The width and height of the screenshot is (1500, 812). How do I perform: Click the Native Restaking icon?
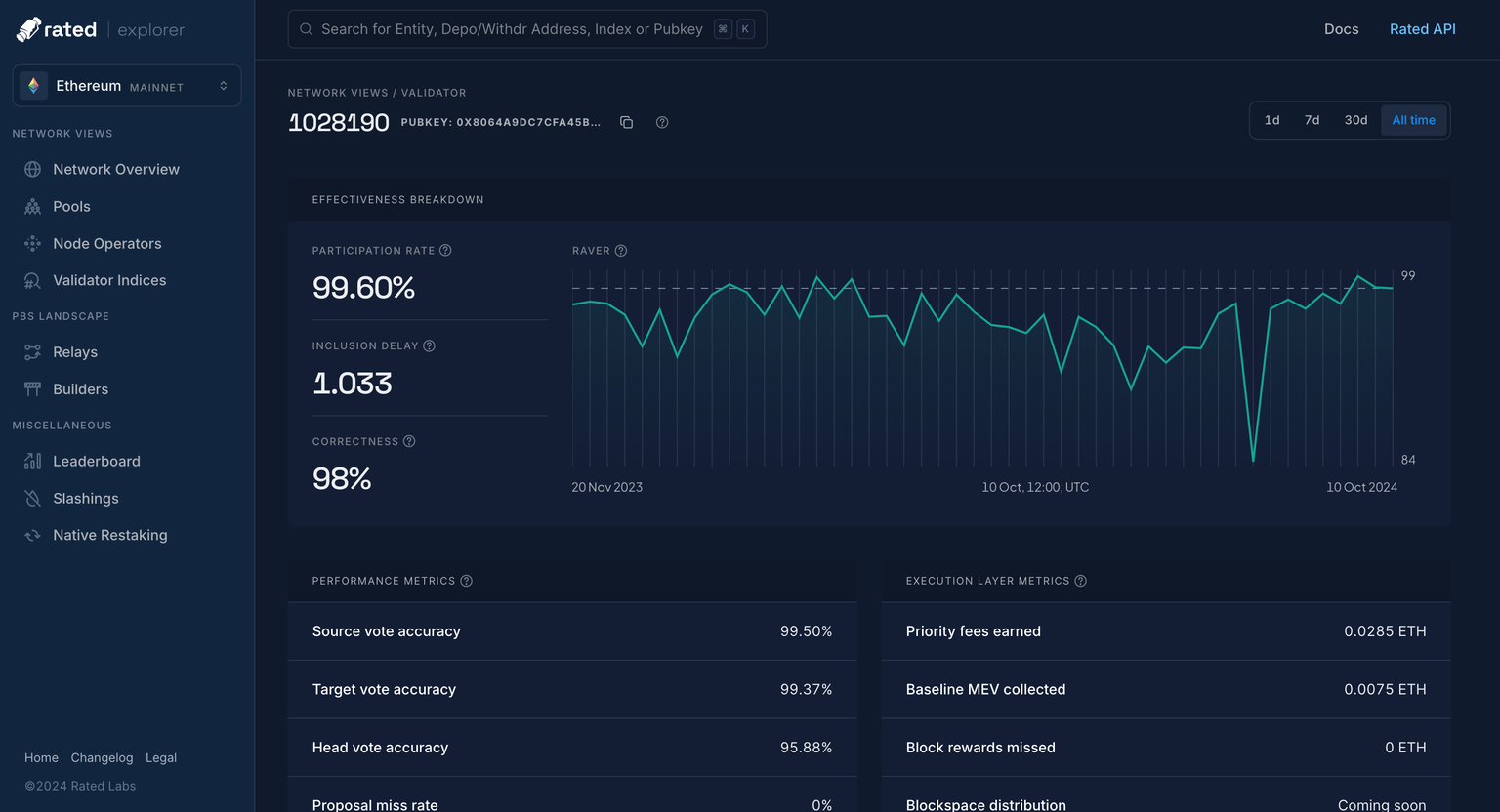(32, 535)
